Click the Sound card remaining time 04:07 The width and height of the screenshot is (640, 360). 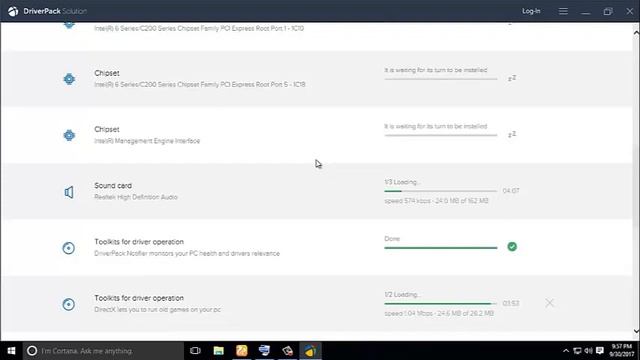pyautogui.click(x=511, y=191)
